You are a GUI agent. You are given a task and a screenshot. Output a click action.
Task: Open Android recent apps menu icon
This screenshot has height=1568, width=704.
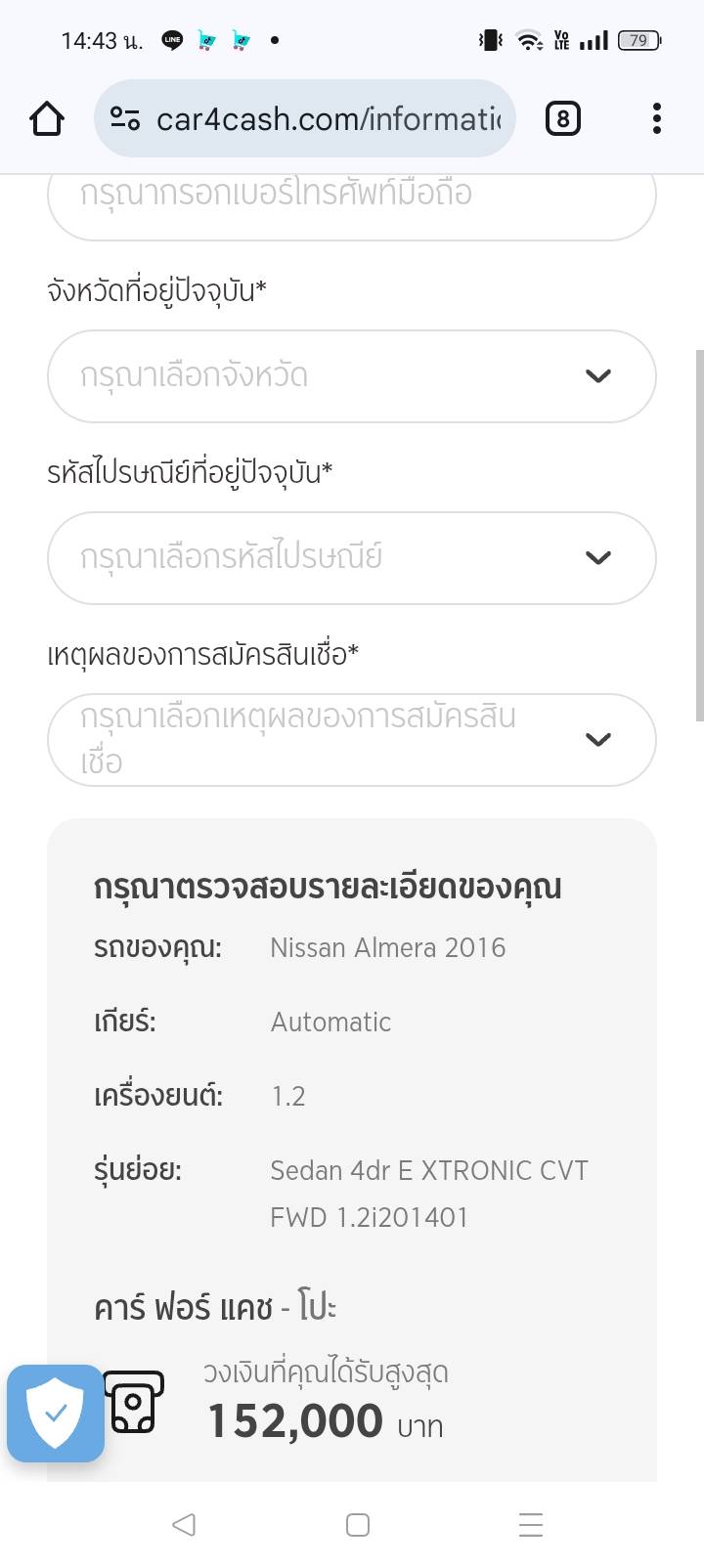click(531, 1524)
